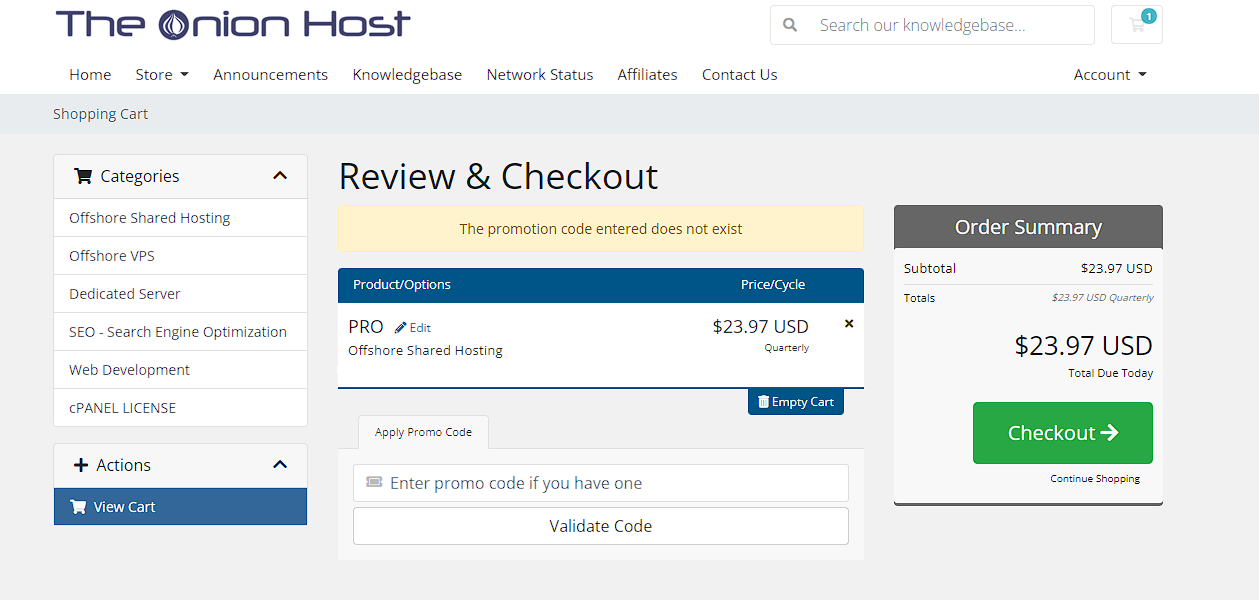
Task: Open the shopping cart icon in header
Action: point(1137,25)
